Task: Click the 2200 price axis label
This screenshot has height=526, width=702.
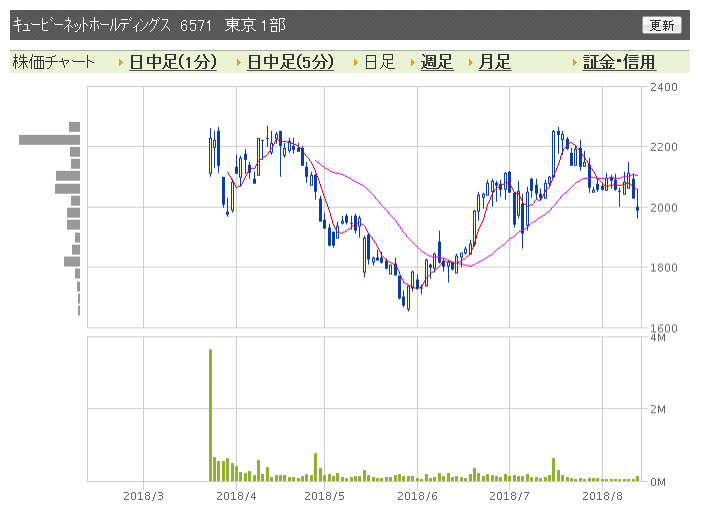Action: pyautogui.click(x=663, y=147)
